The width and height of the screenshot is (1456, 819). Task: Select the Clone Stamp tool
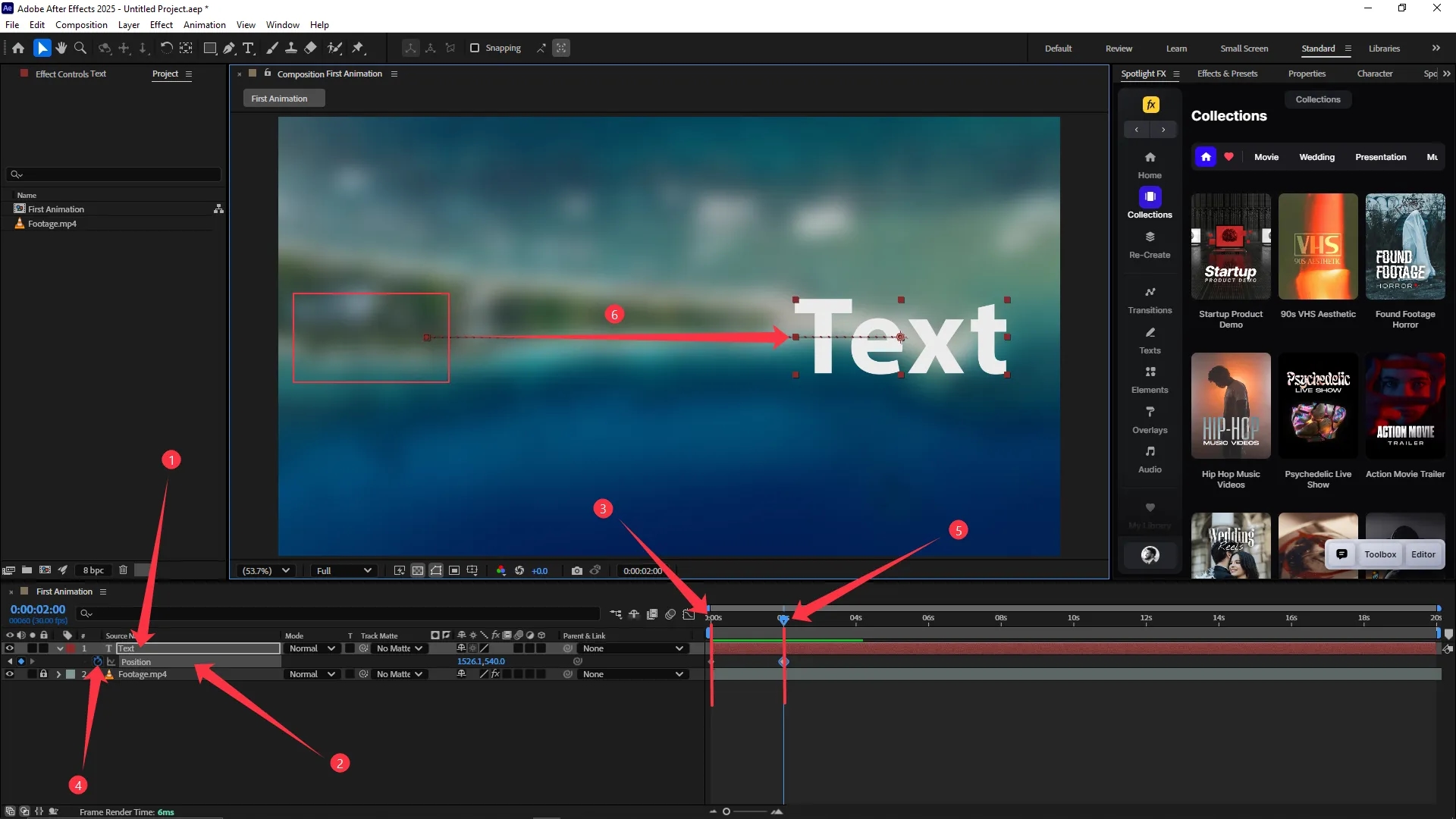click(291, 48)
